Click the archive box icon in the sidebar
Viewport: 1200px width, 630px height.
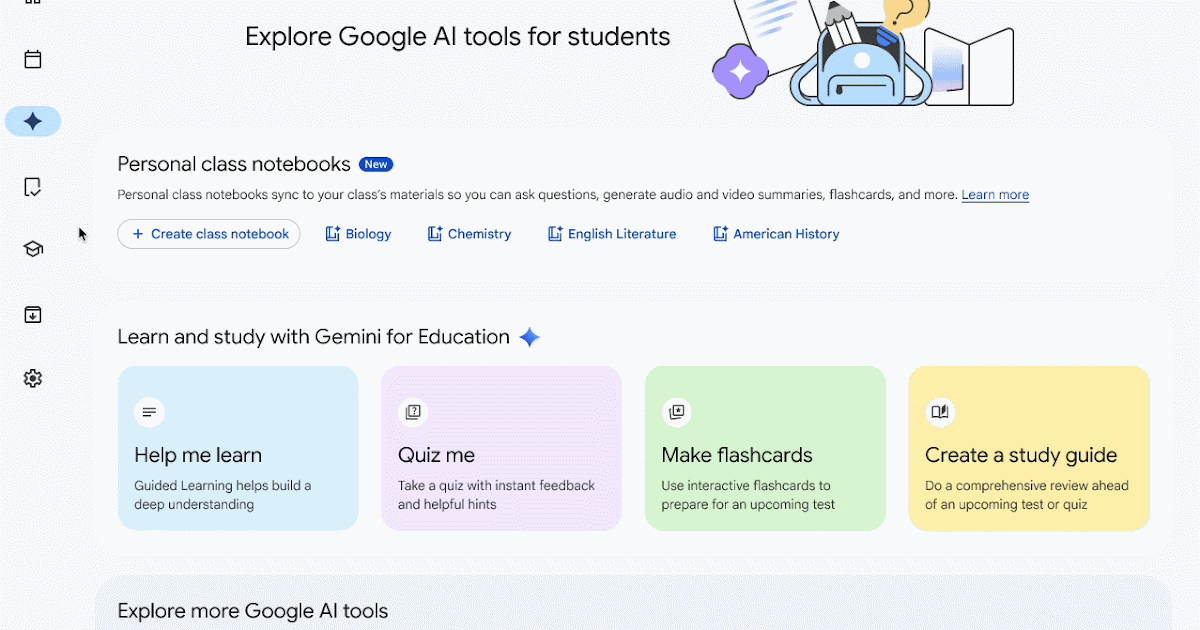tap(32, 313)
